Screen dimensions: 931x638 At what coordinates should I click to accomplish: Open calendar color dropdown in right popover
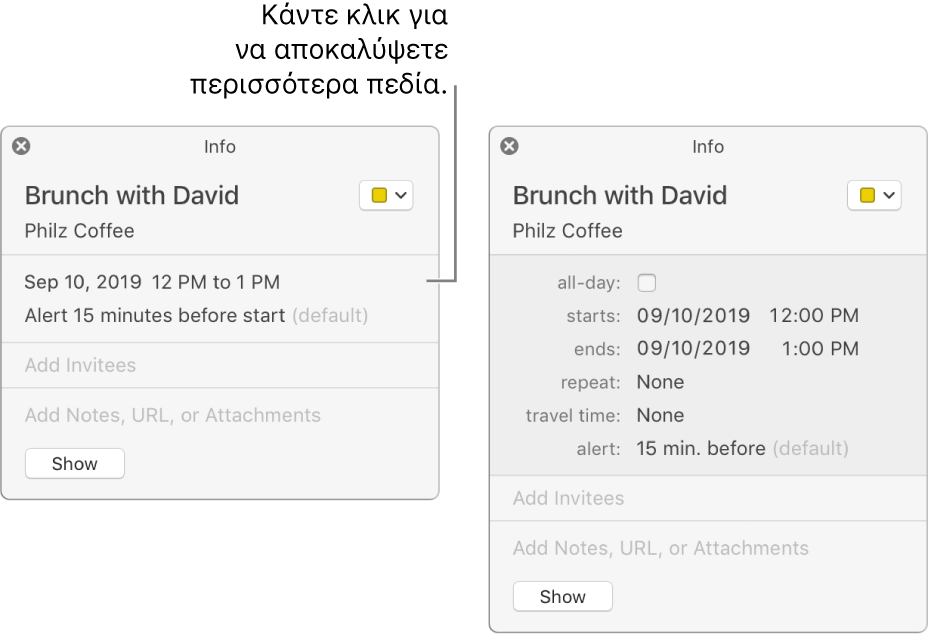(874, 195)
